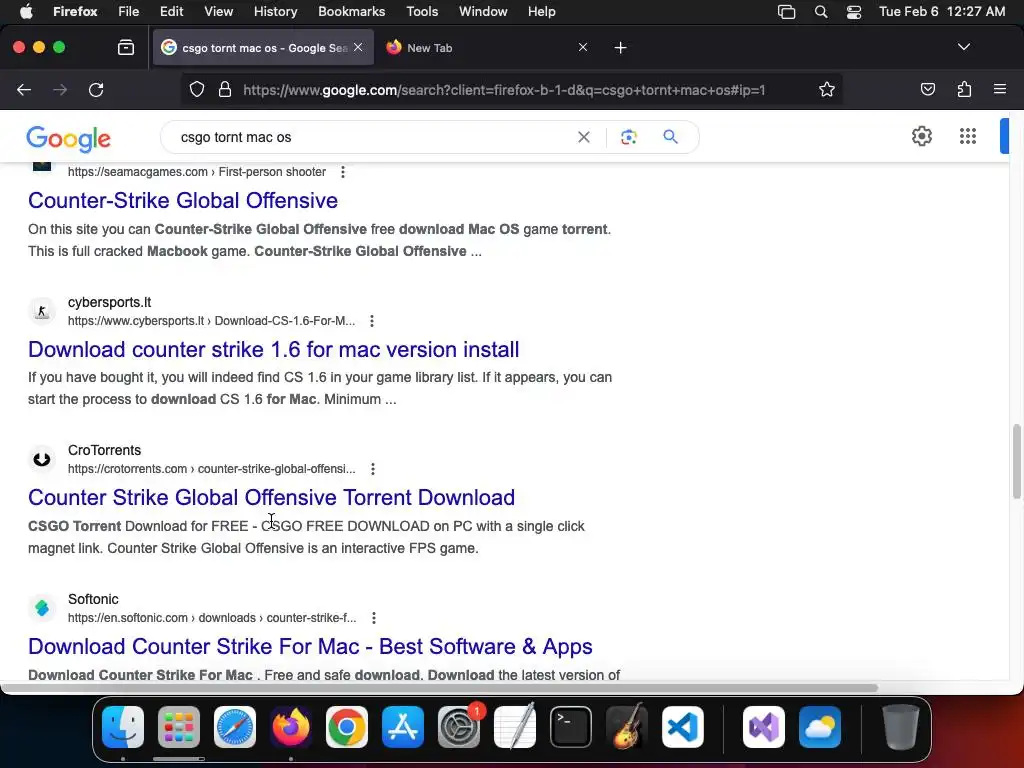Search by image with Google Lens icon
The width and height of the screenshot is (1024, 768).
pos(628,137)
